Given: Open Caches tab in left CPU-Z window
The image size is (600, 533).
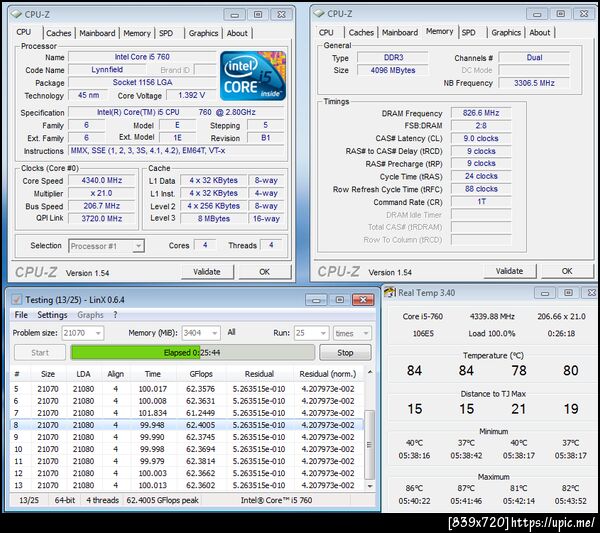Looking at the screenshot, I should pyautogui.click(x=59, y=33).
